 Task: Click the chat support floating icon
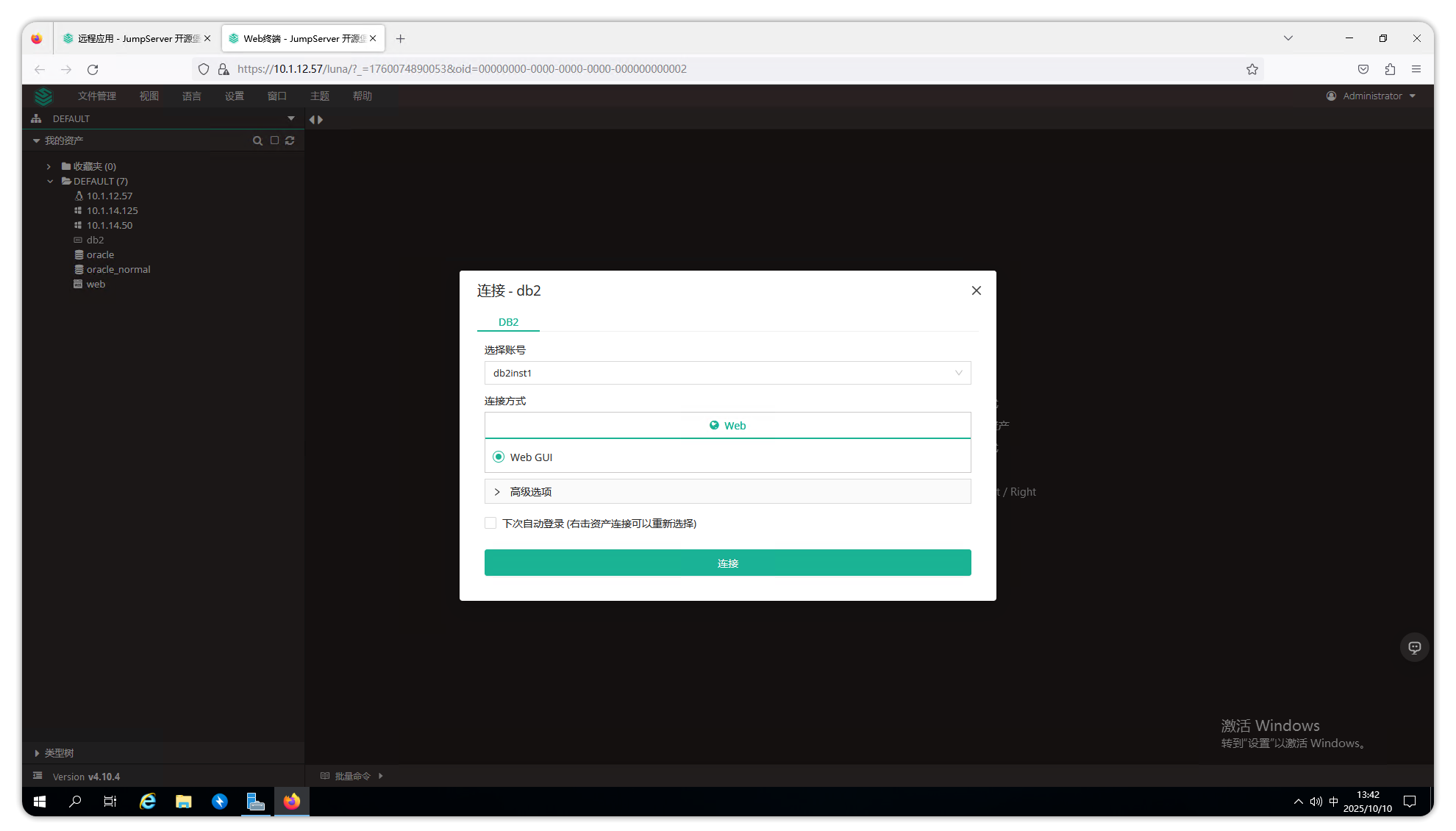coord(1414,647)
